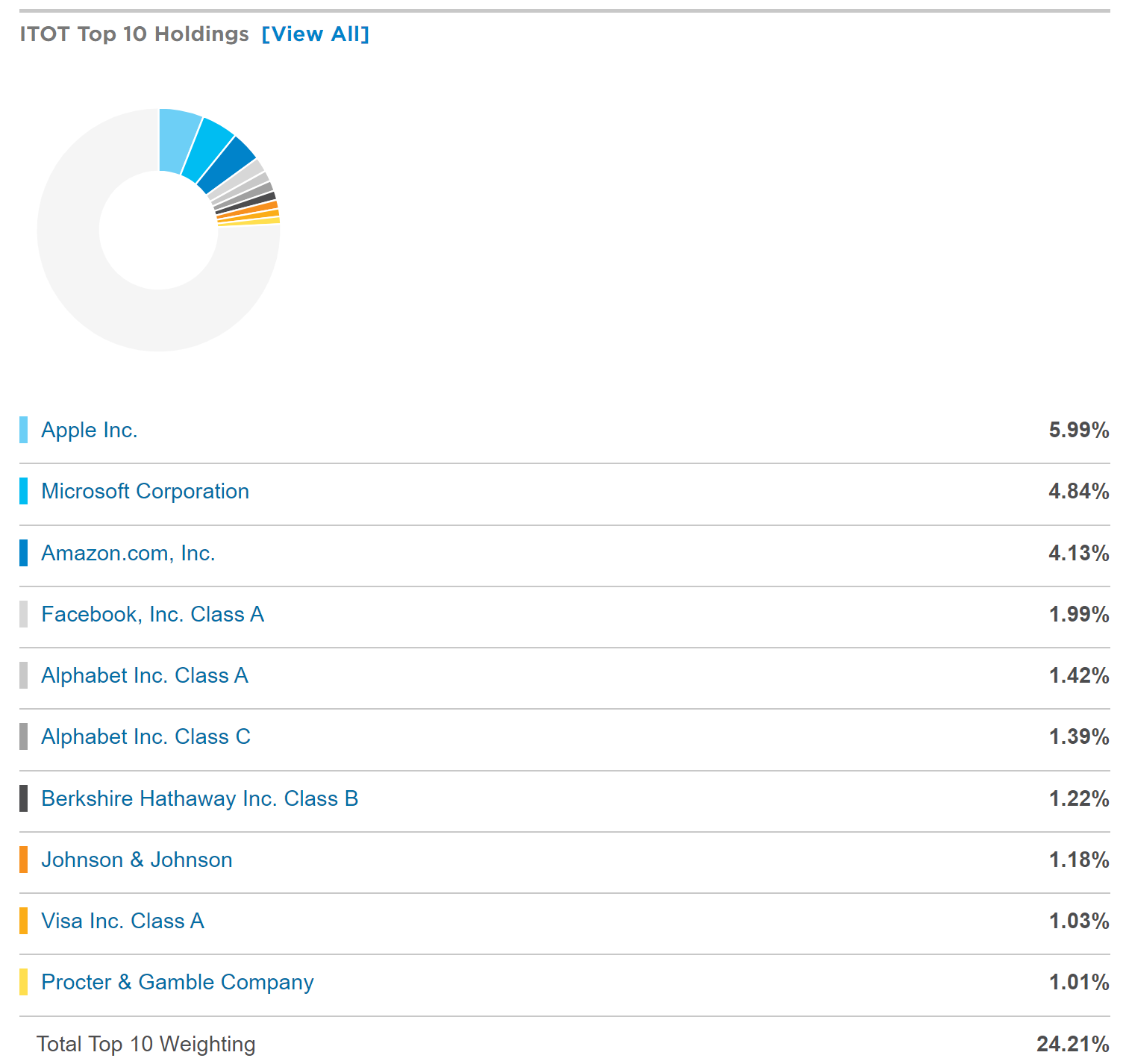Open Alphabet Inc. Class C link

[x=146, y=736]
